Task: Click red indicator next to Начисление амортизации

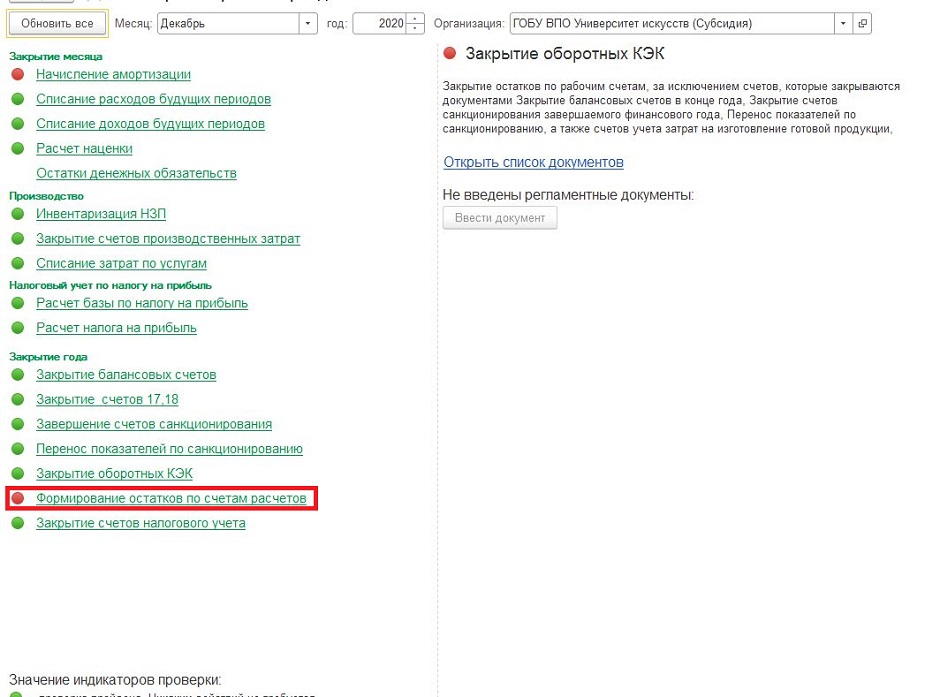Action: click(x=17, y=75)
